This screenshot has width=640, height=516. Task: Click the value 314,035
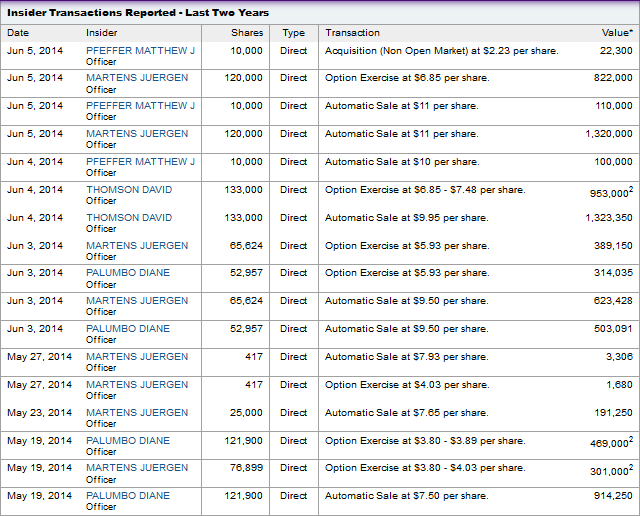tap(613, 273)
